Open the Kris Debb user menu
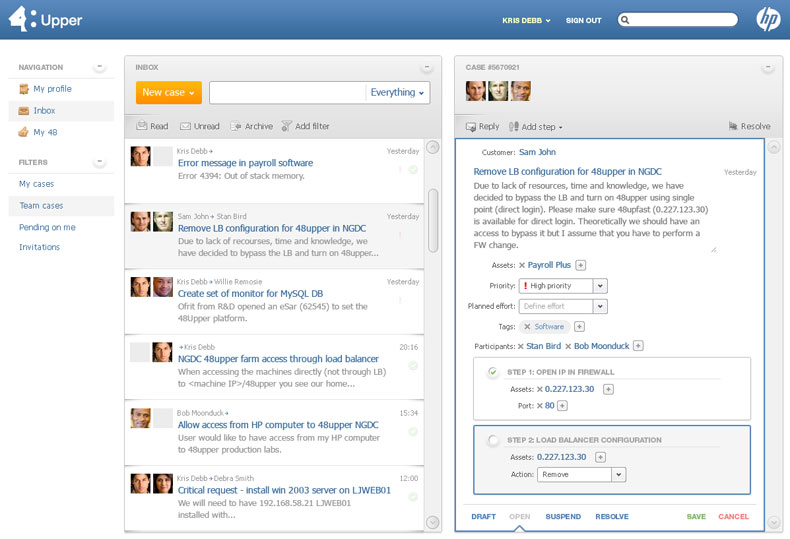The image size is (790, 539). coord(526,21)
